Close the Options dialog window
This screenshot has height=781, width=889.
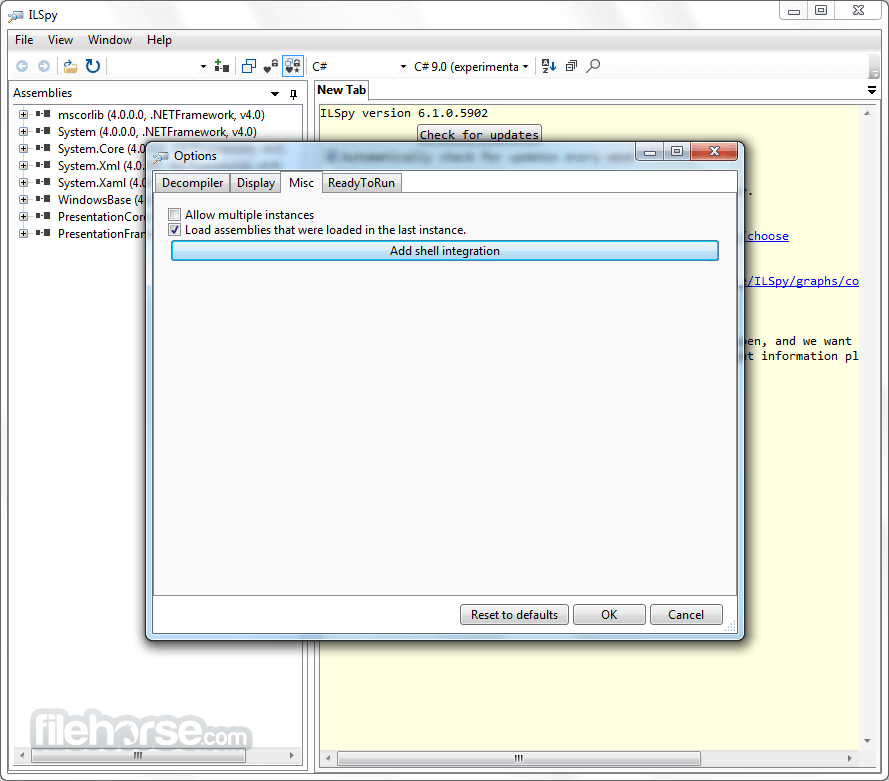714,151
